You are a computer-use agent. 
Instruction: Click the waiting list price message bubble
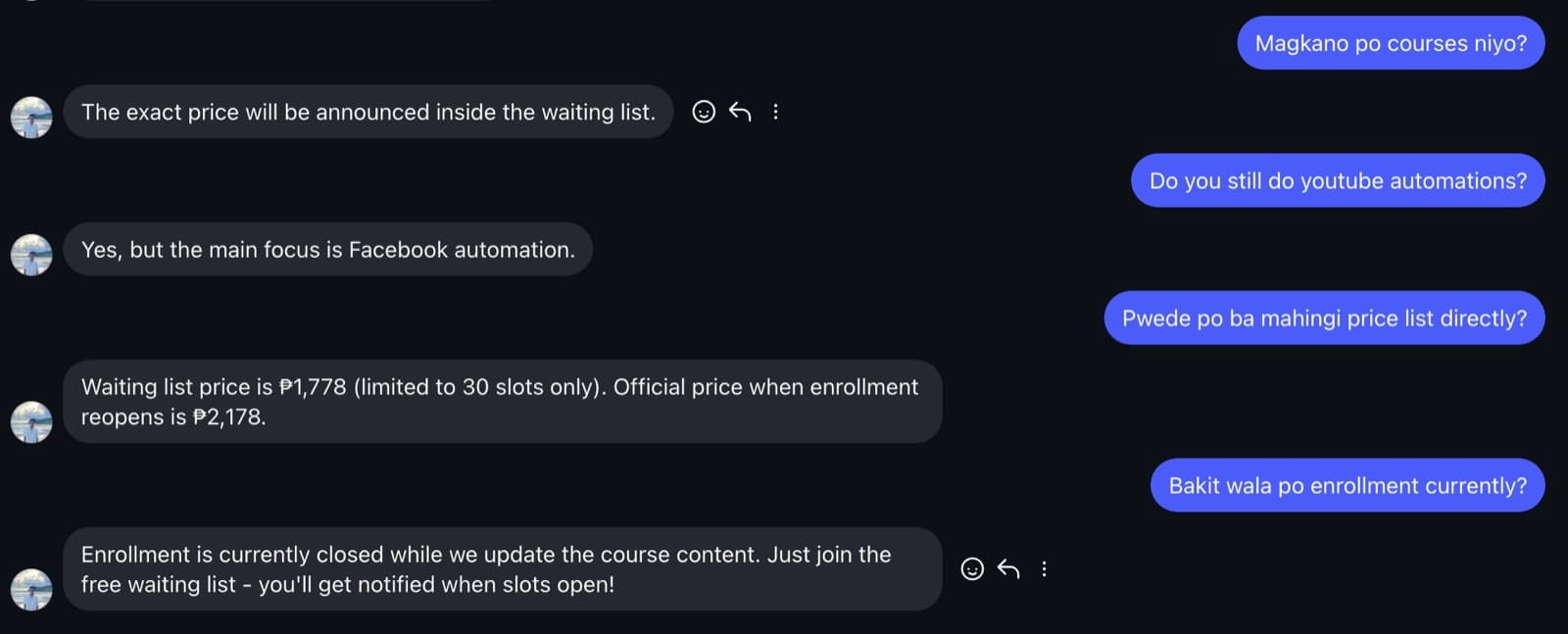coord(502,402)
